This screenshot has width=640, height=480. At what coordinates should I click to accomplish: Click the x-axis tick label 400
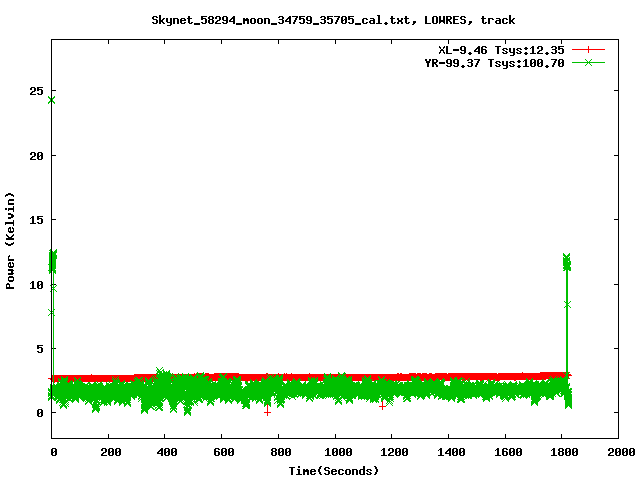(167, 452)
